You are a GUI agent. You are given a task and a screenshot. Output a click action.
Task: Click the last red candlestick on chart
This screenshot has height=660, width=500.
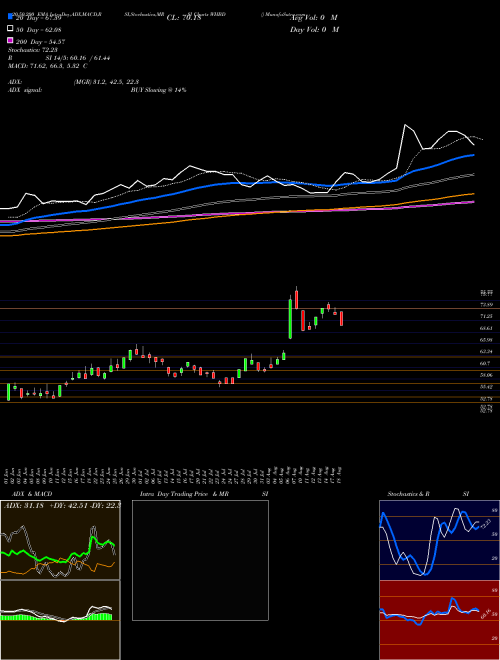(x=341, y=318)
